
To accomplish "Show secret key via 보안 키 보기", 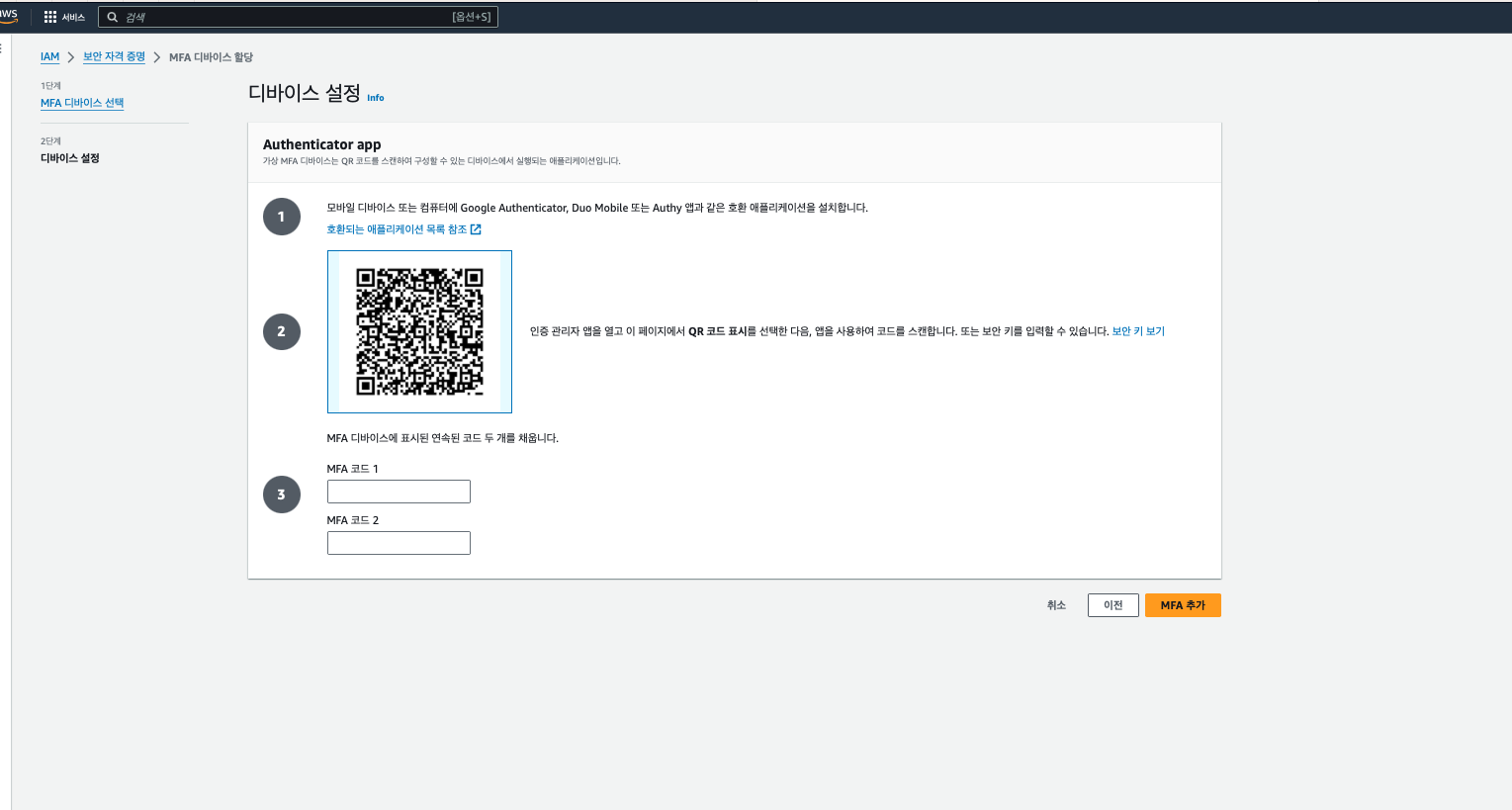I will tap(1138, 331).
